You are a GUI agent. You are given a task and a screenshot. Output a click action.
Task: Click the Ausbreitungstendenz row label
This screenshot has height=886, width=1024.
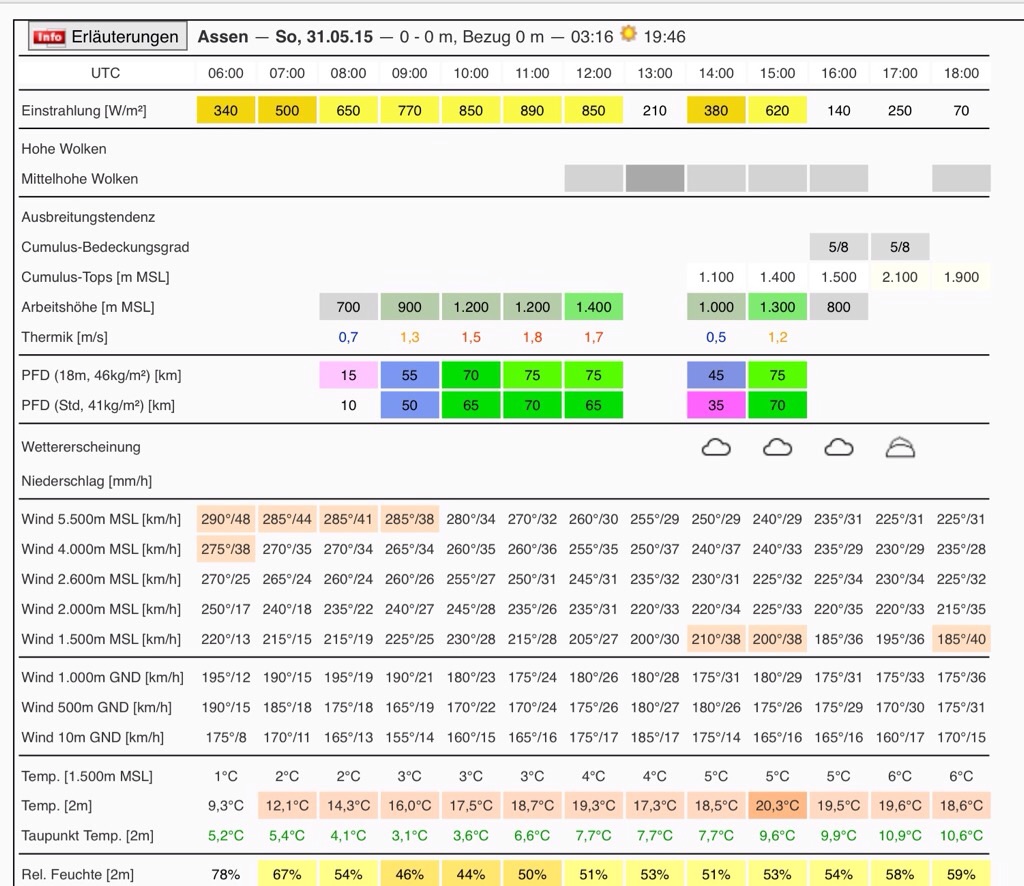click(x=88, y=217)
